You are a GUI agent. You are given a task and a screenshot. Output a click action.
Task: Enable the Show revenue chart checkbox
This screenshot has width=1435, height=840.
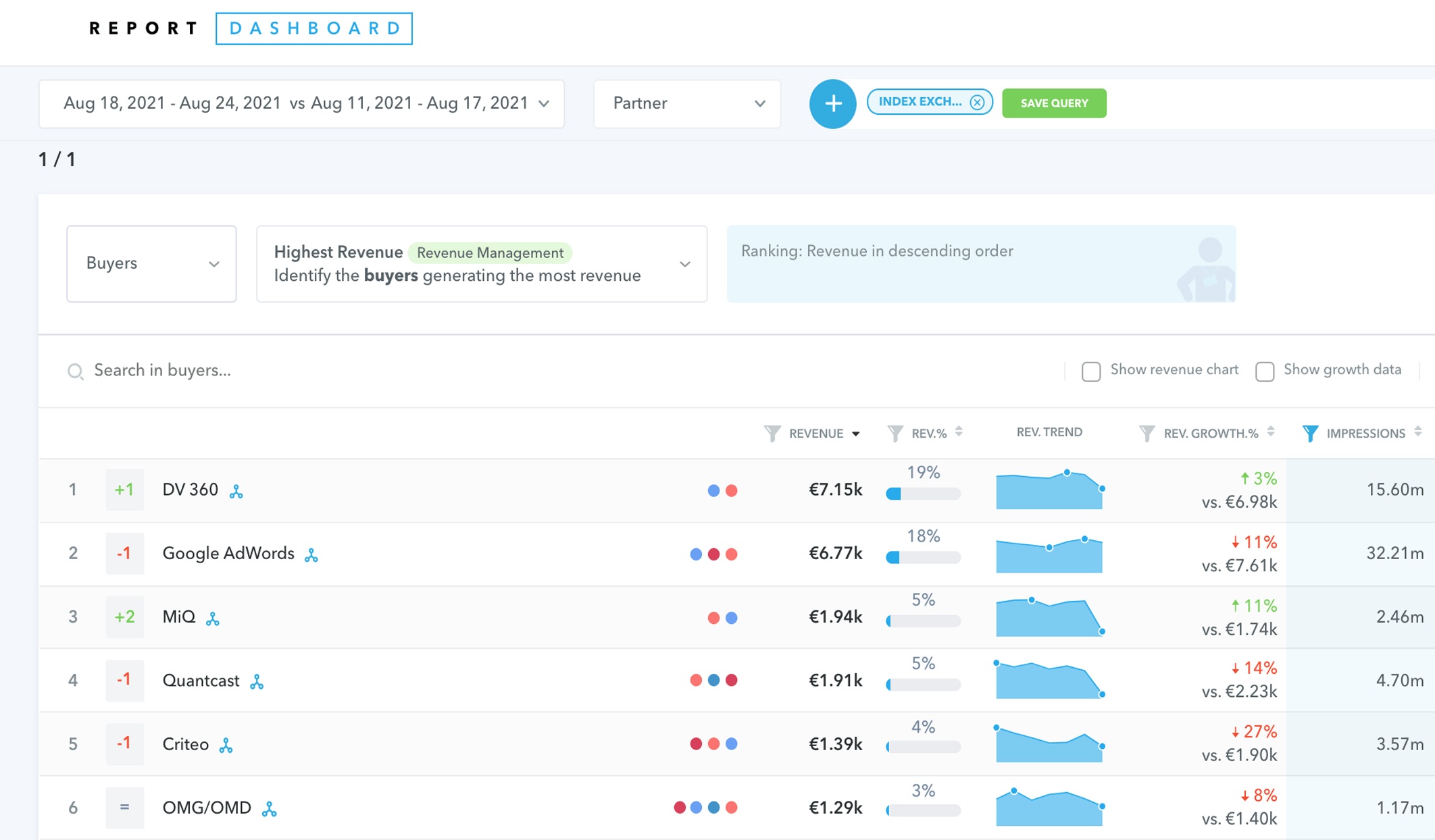(x=1090, y=371)
